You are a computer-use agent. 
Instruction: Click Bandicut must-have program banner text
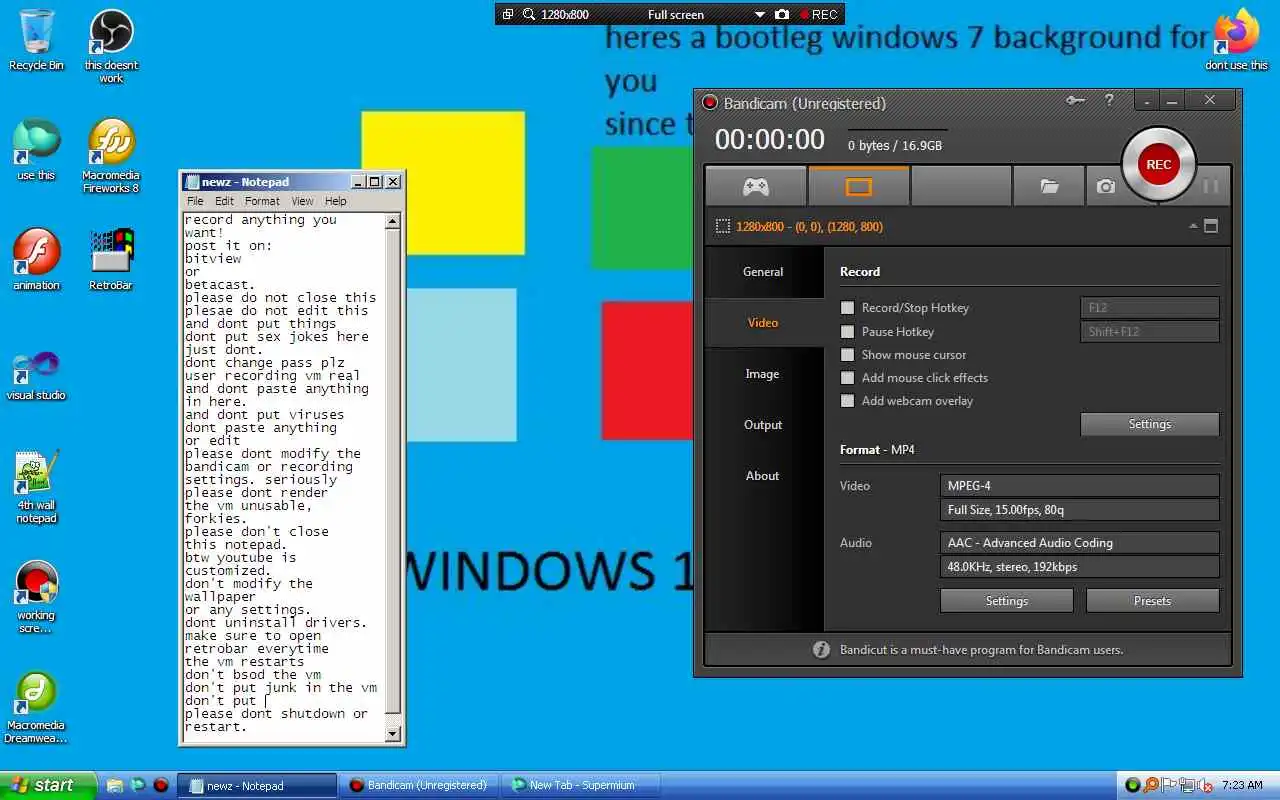tap(981, 650)
